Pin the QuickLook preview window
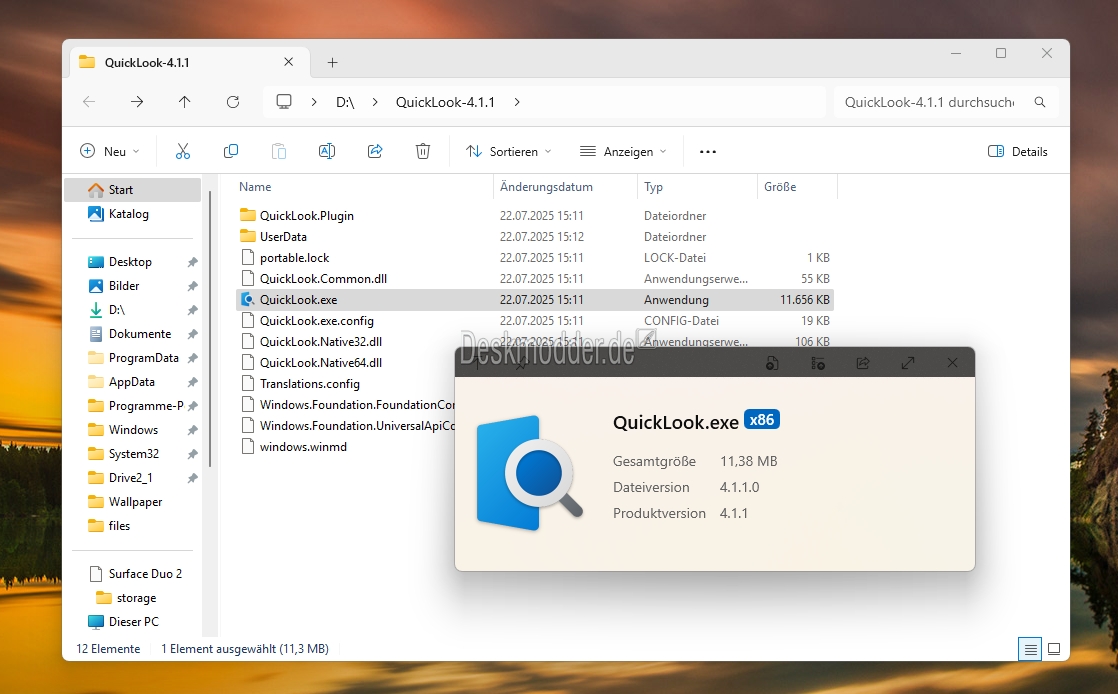This screenshot has height=694, width=1118. [x=522, y=364]
